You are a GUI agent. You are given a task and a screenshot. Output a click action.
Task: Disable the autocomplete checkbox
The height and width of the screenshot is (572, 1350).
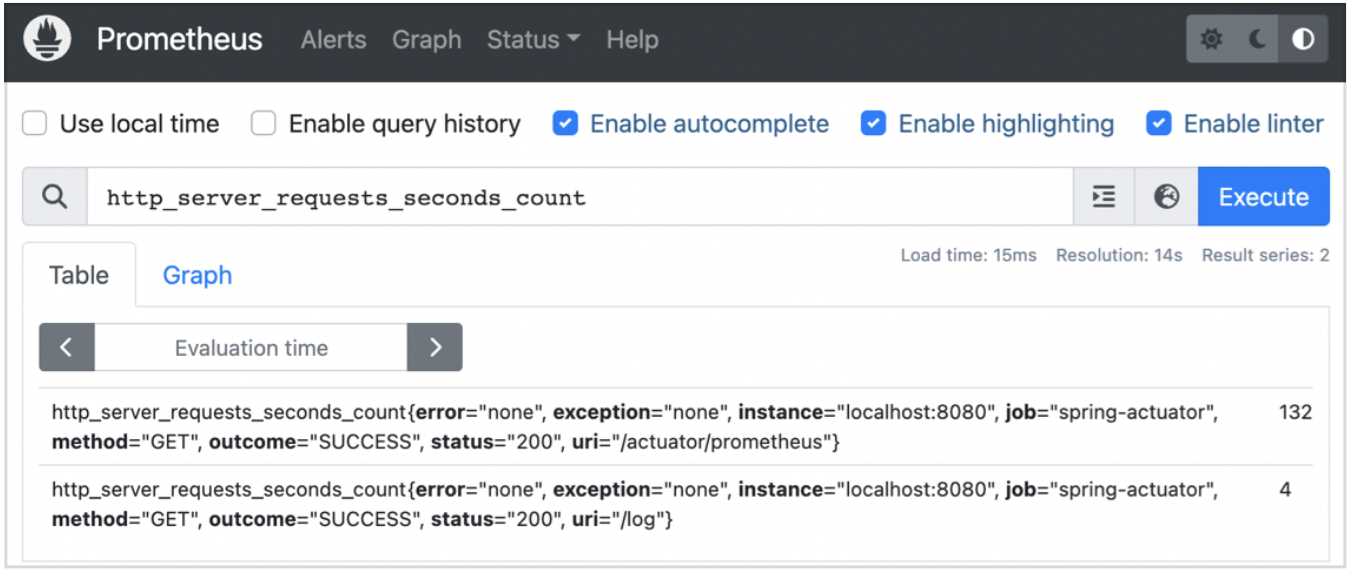(x=565, y=124)
